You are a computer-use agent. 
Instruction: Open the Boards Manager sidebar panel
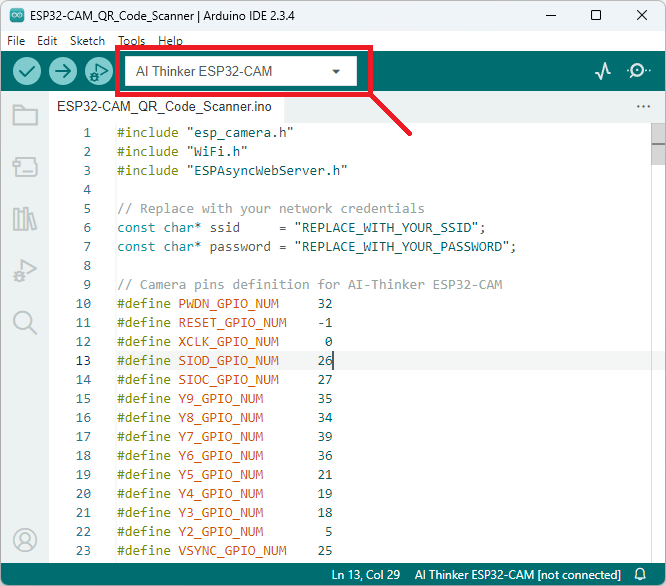pos(25,166)
